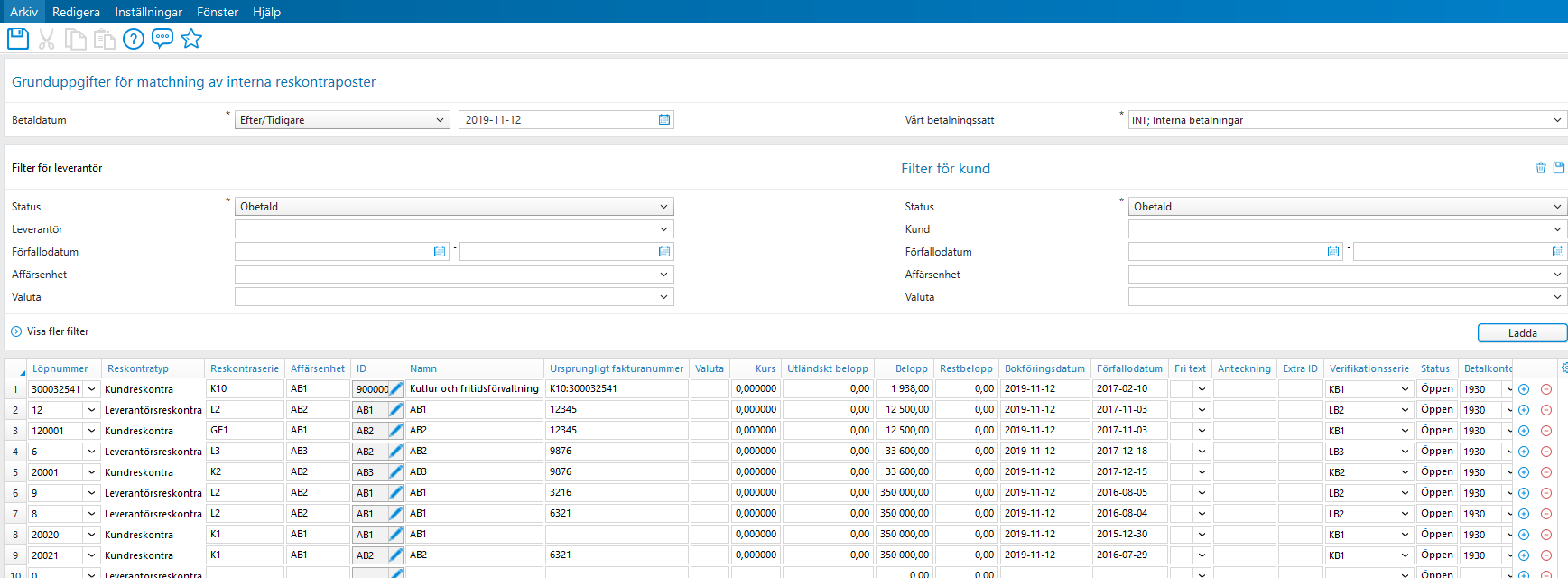Image resolution: width=1568 pixels, height=578 pixels.
Task: Click Anteckning cell in row 1
Action: tap(1244, 389)
